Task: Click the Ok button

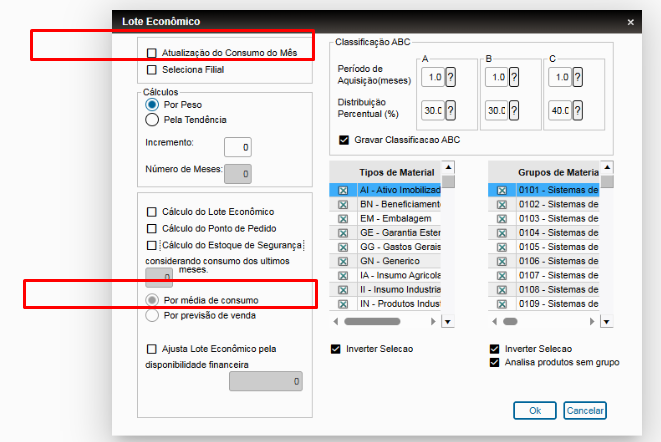Action: pyautogui.click(x=535, y=410)
